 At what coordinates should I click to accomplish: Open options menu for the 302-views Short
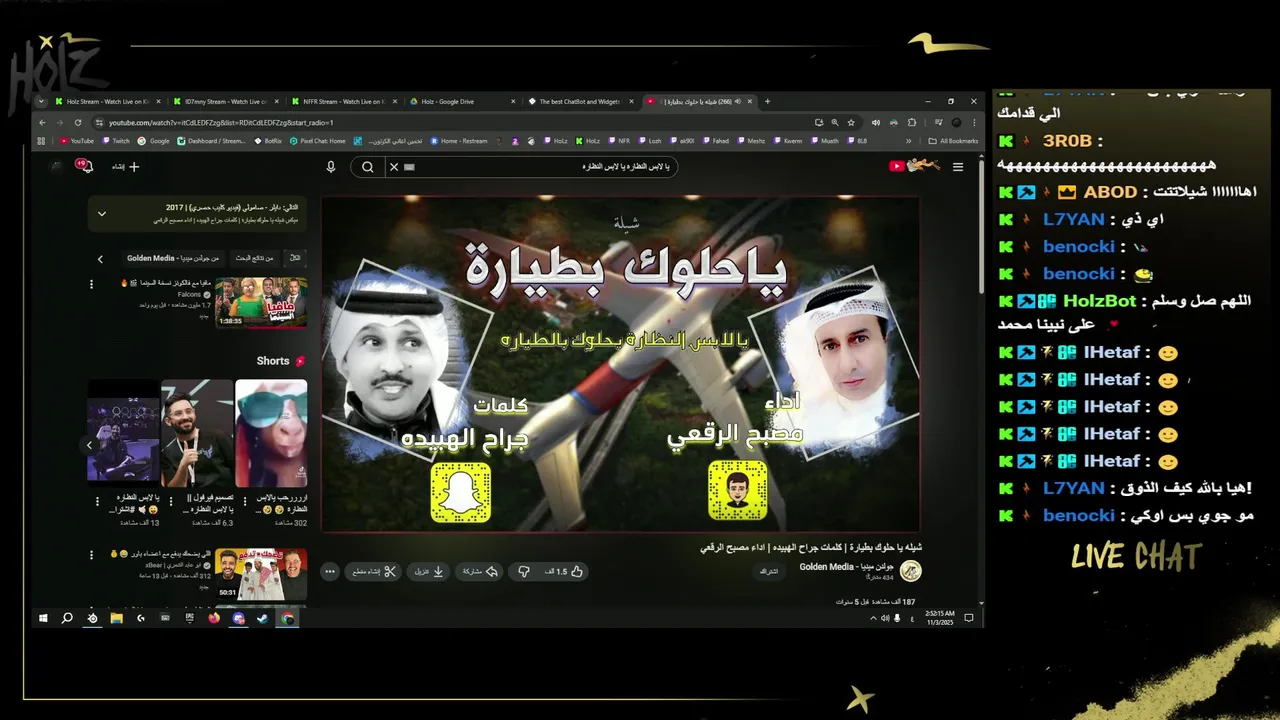[x=244, y=501]
